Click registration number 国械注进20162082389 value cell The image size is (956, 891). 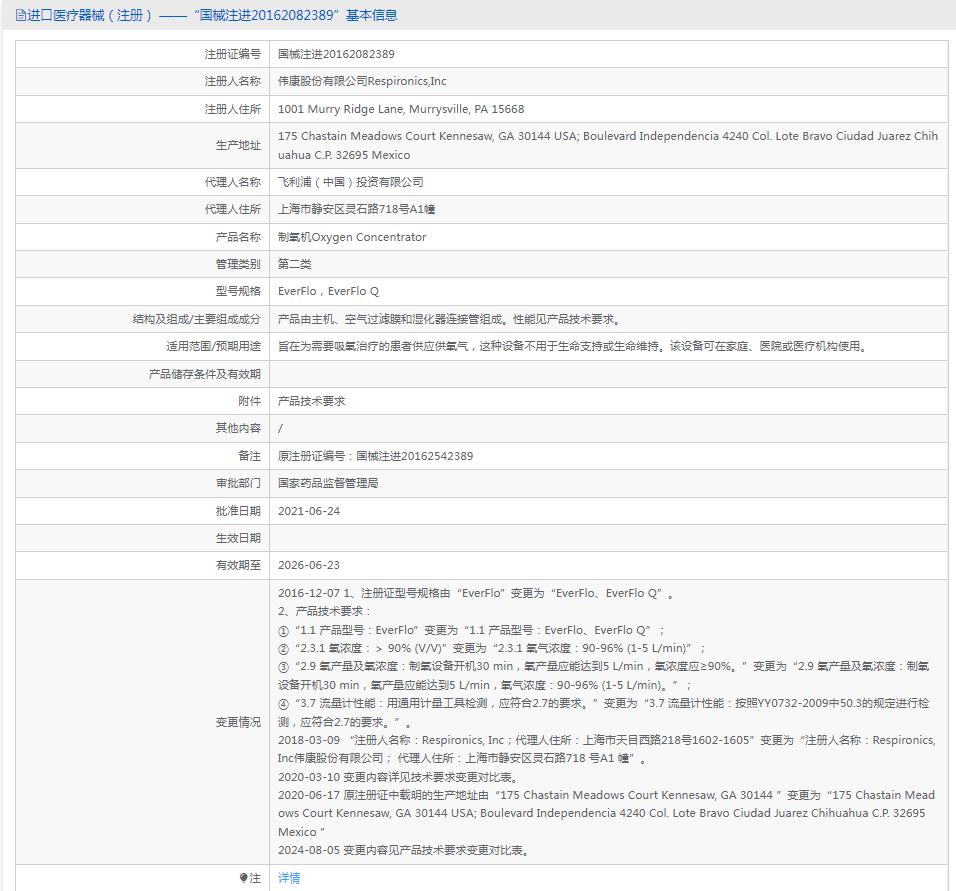click(336, 54)
